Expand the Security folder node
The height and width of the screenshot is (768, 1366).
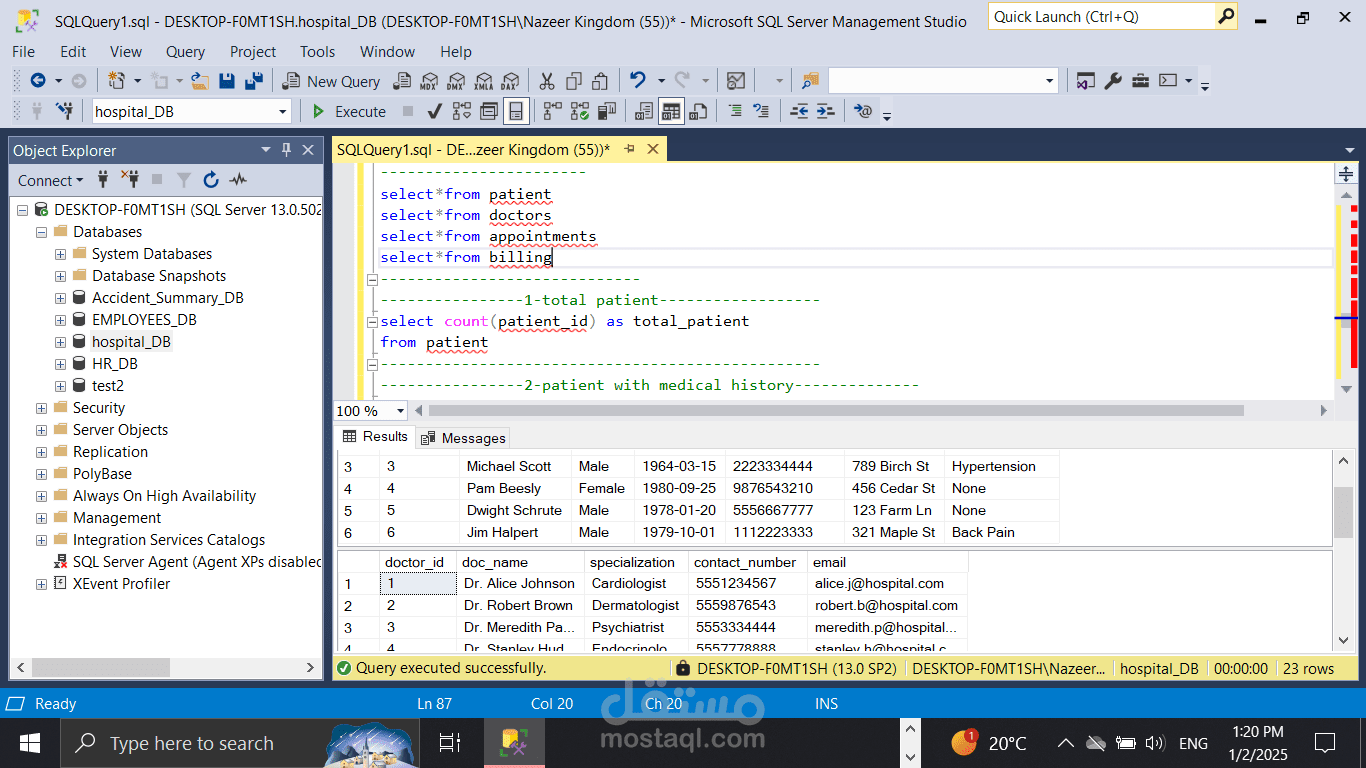point(41,408)
